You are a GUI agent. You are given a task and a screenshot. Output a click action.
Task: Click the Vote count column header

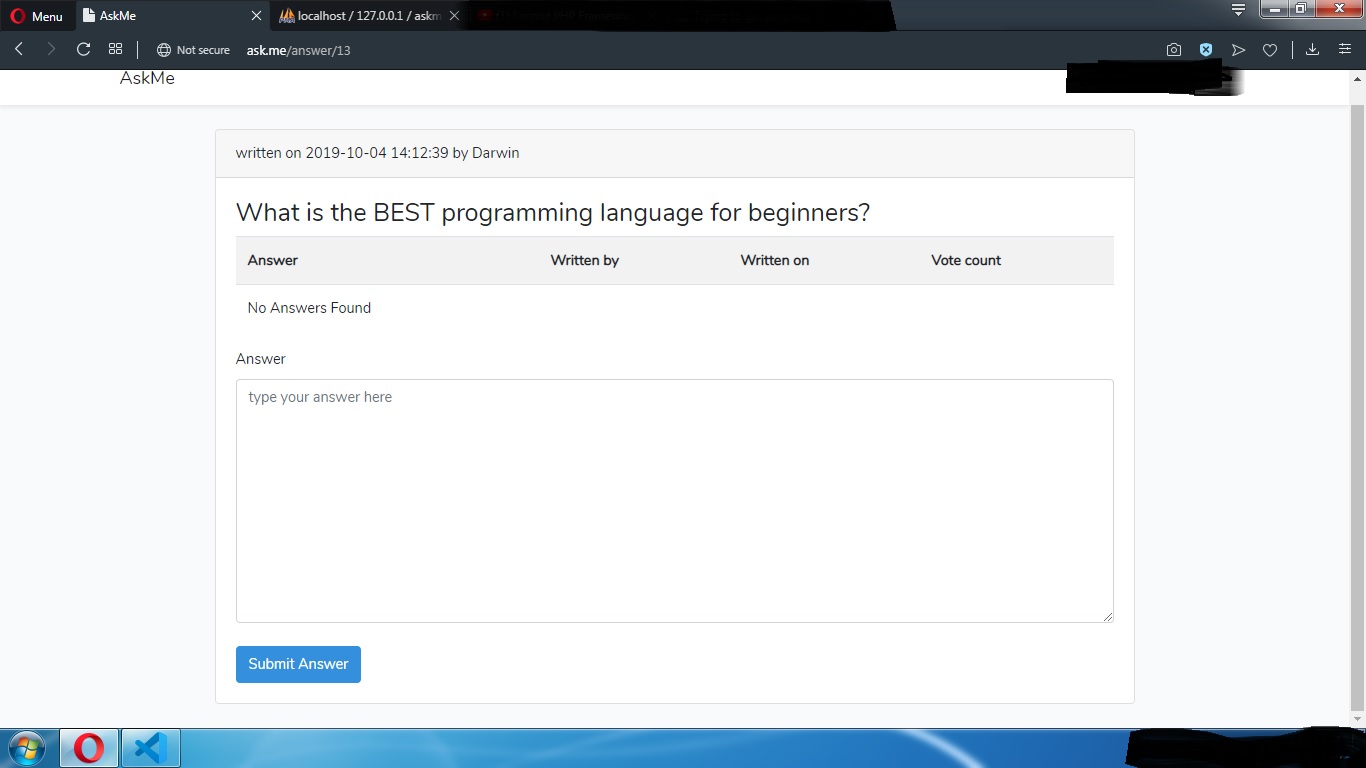coord(966,260)
